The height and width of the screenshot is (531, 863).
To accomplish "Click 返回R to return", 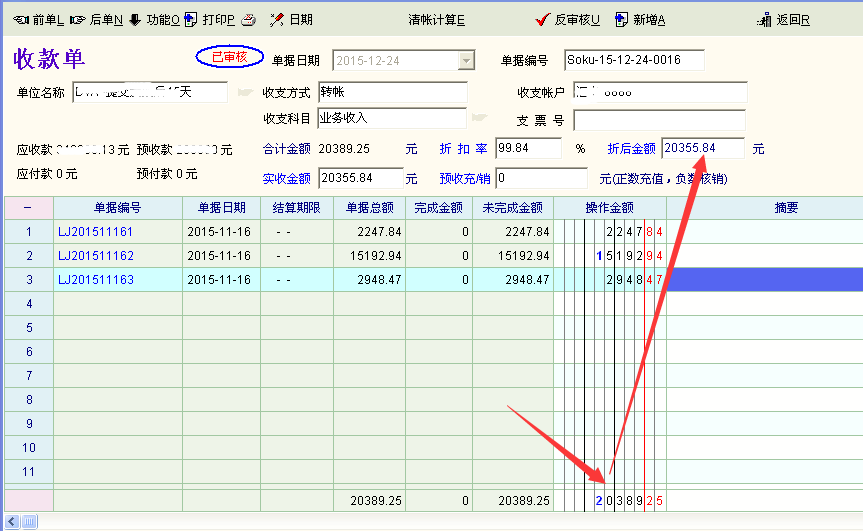I will pyautogui.click(x=784, y=19).
